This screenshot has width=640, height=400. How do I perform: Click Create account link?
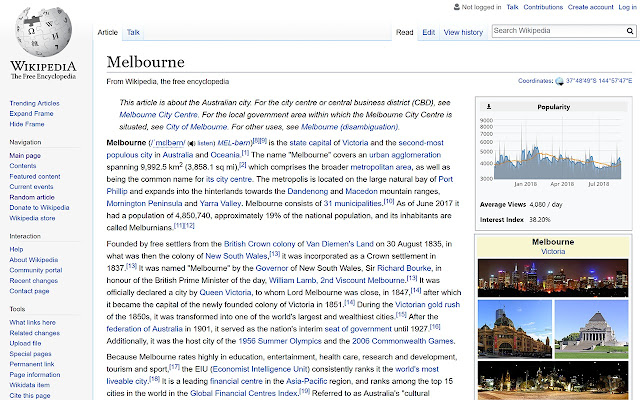click(590, 7)
